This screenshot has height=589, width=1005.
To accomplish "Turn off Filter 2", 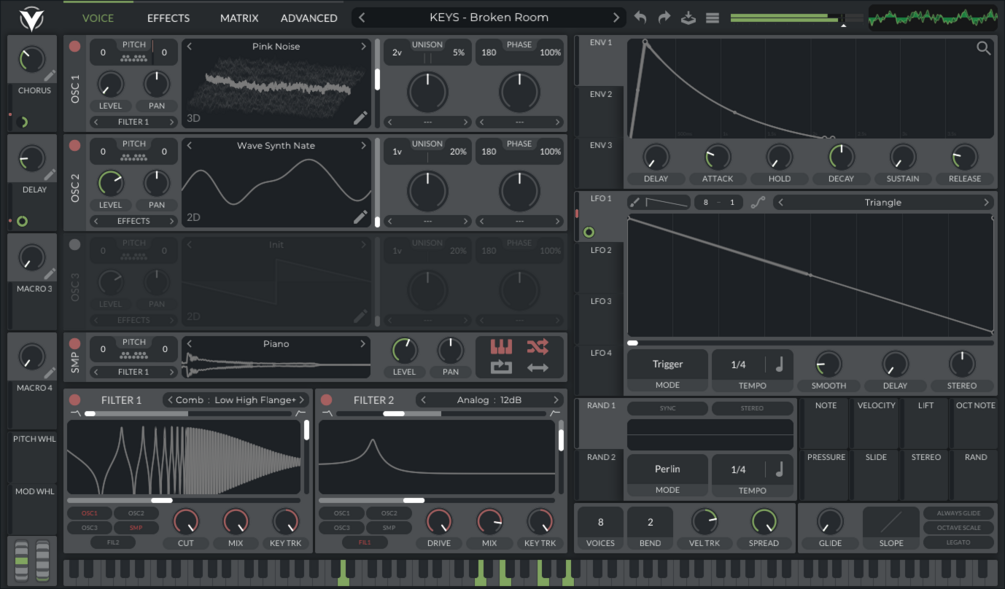I will pyautogui.click(x=326, y=400).
